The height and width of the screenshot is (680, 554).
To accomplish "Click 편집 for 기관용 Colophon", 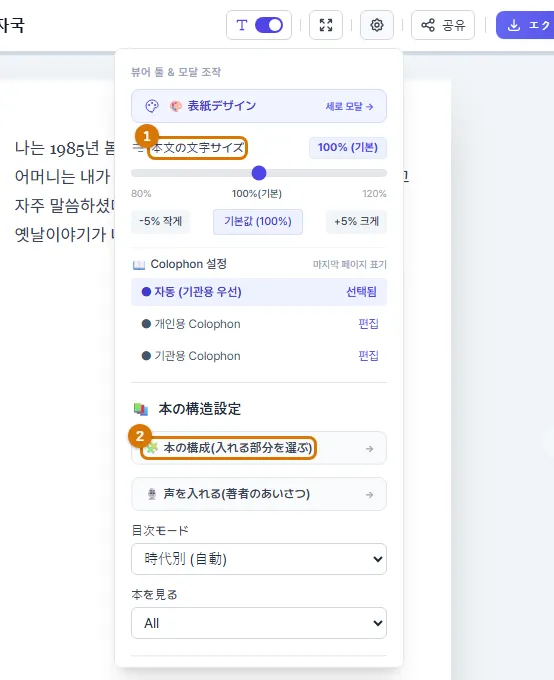I will coord(368,356).
